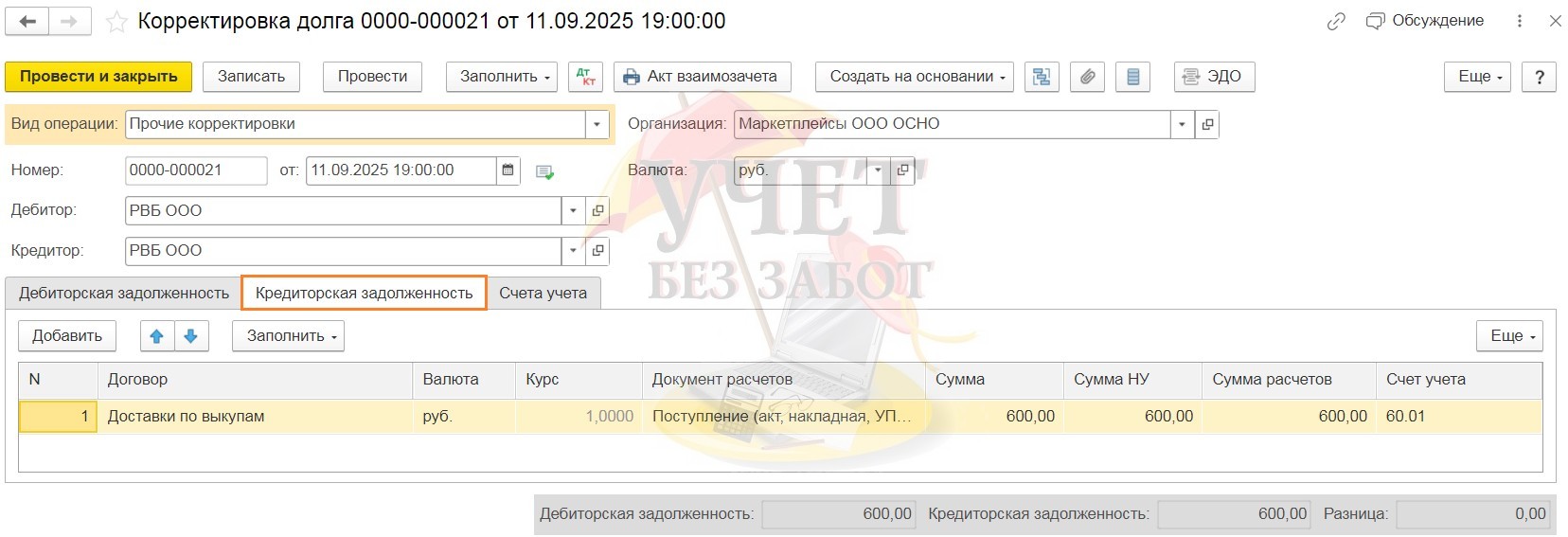
Task: Move row down with blue arrow
Action: (190, 336)
